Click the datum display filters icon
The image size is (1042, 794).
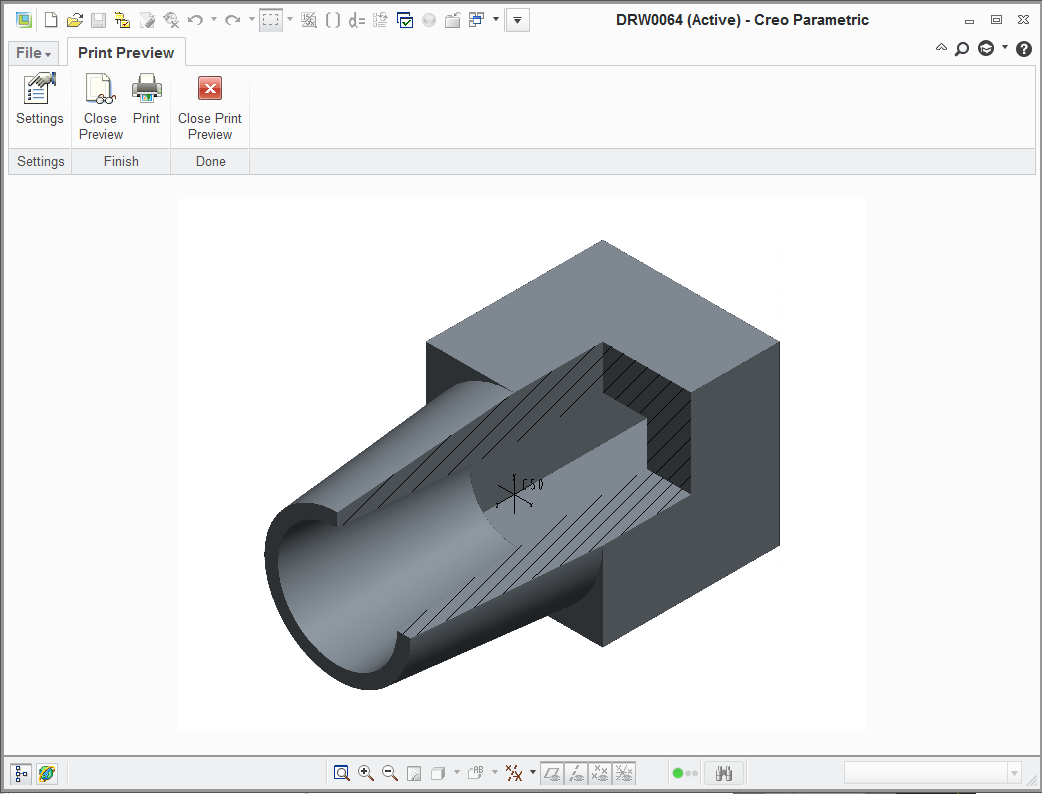click(514, 773)
